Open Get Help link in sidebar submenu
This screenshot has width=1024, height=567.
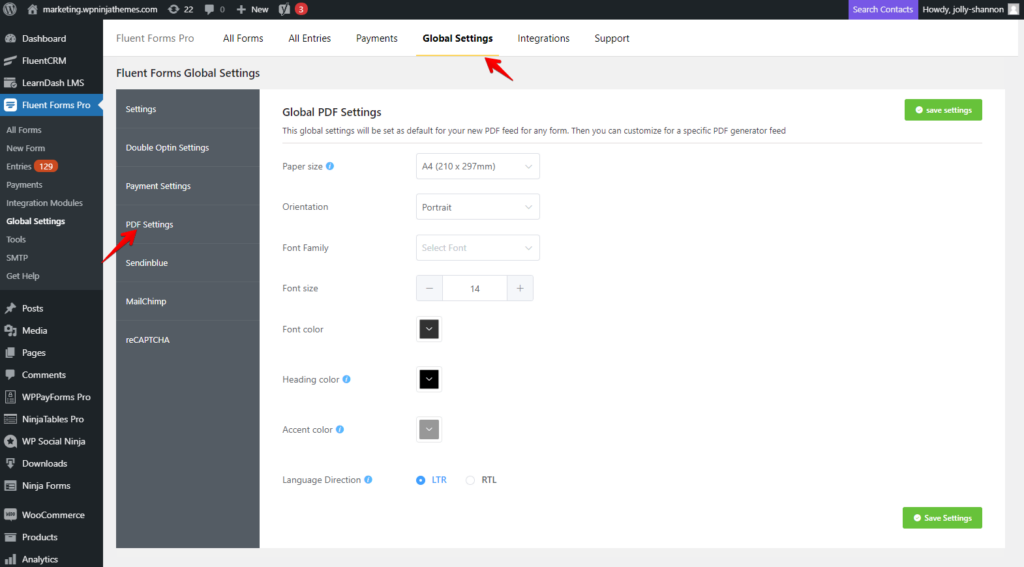click(x=23, y=276)
